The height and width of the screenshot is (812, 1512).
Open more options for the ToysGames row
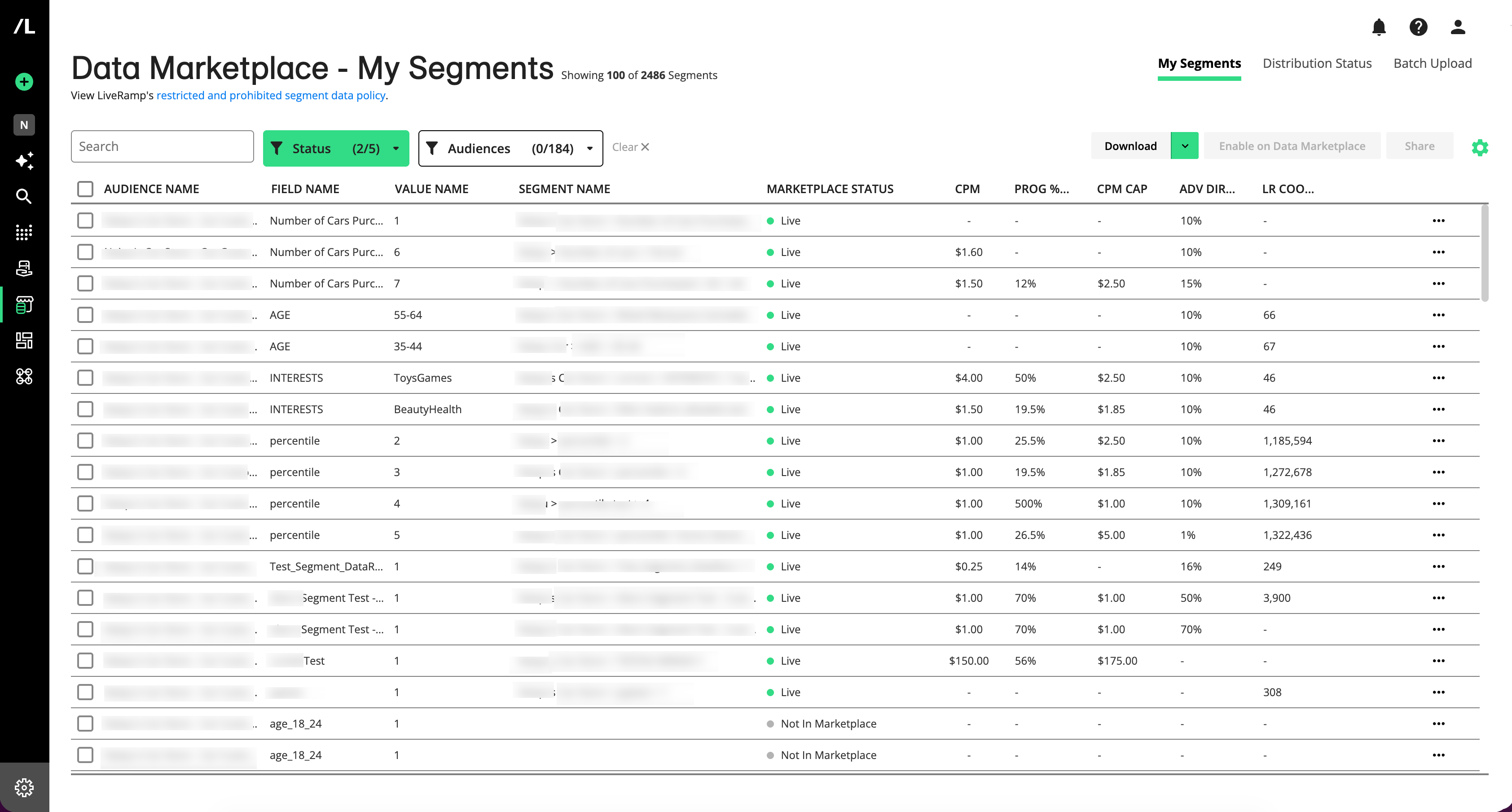[1439, 378]
